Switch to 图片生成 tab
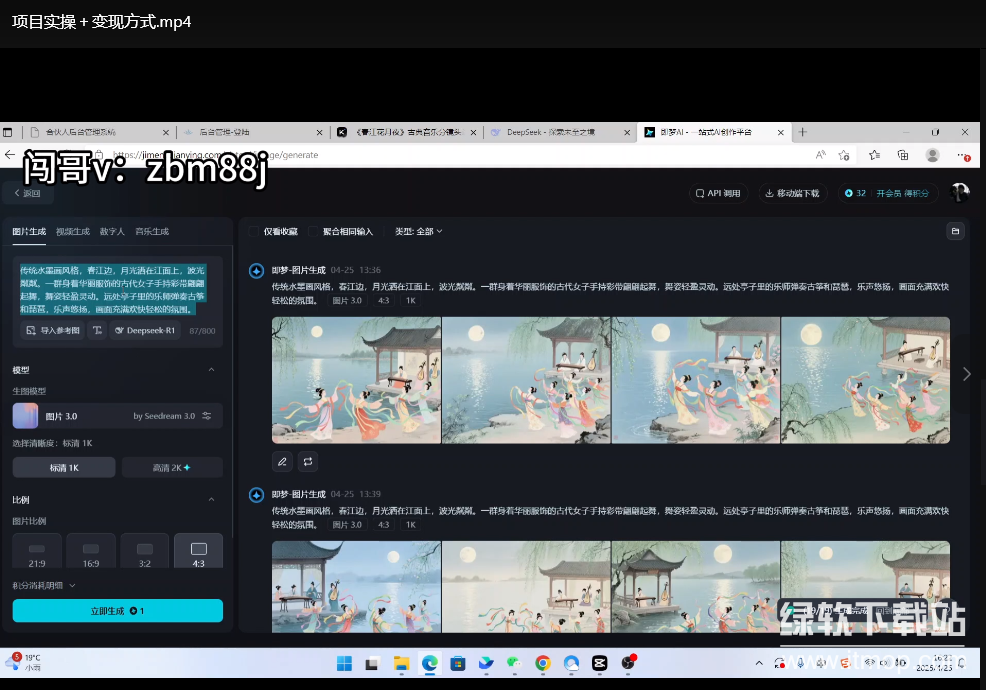The height and width of the screenshot is (690, 986). pyautogui.click(x=29, y=231)
